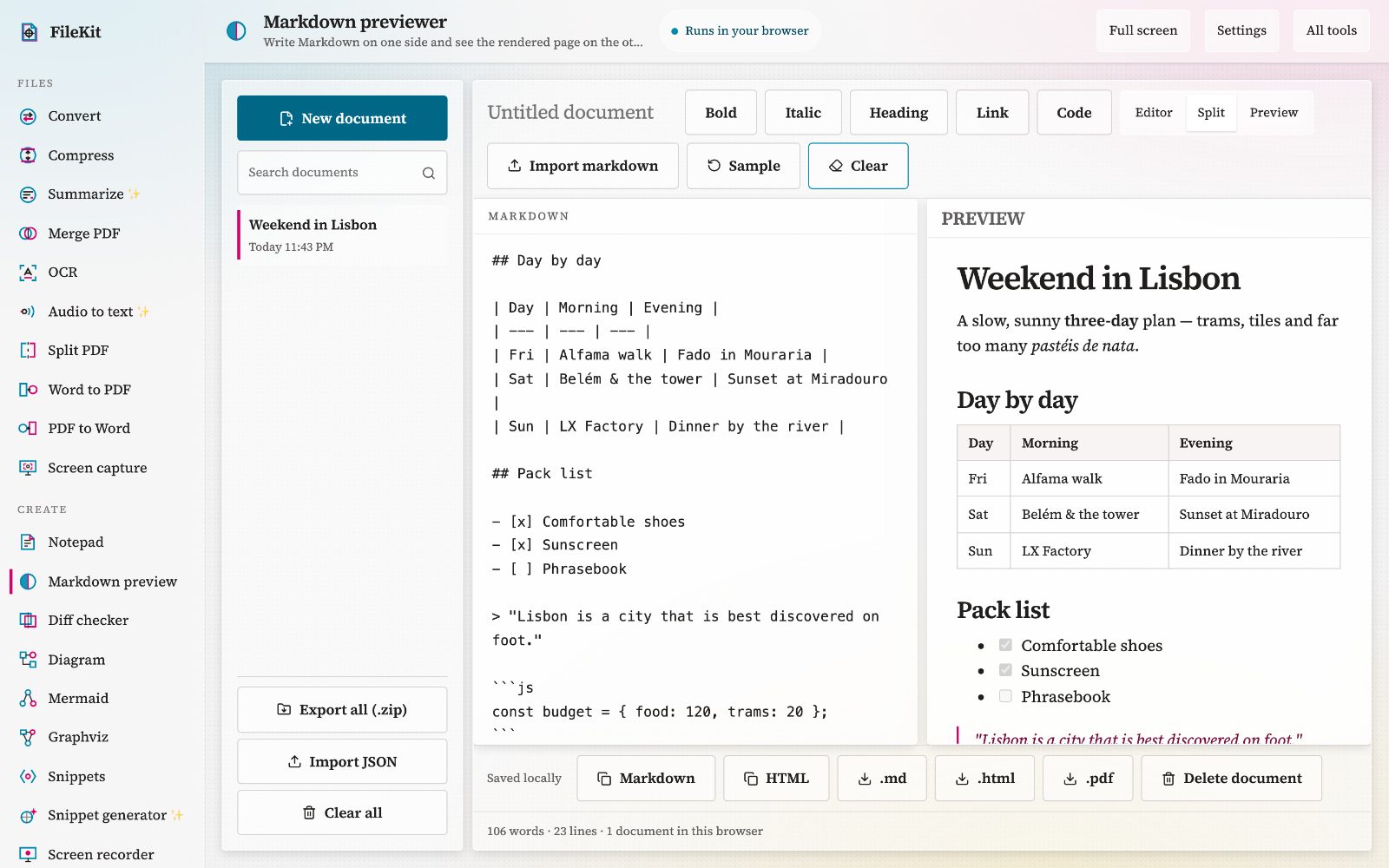1389x868 pixels.
Task: Open the Compress tool icon
Action: (28, 155)
